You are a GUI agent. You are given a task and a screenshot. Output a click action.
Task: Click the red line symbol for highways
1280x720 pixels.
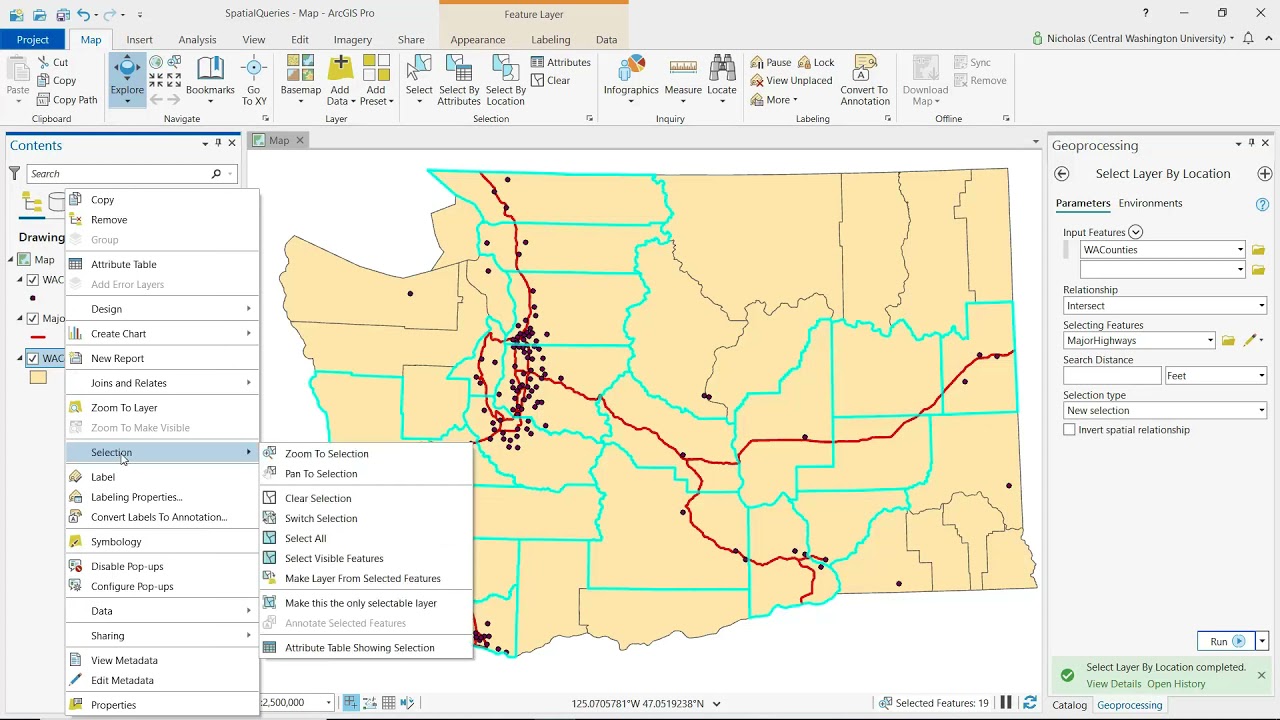tap(38, 338)
